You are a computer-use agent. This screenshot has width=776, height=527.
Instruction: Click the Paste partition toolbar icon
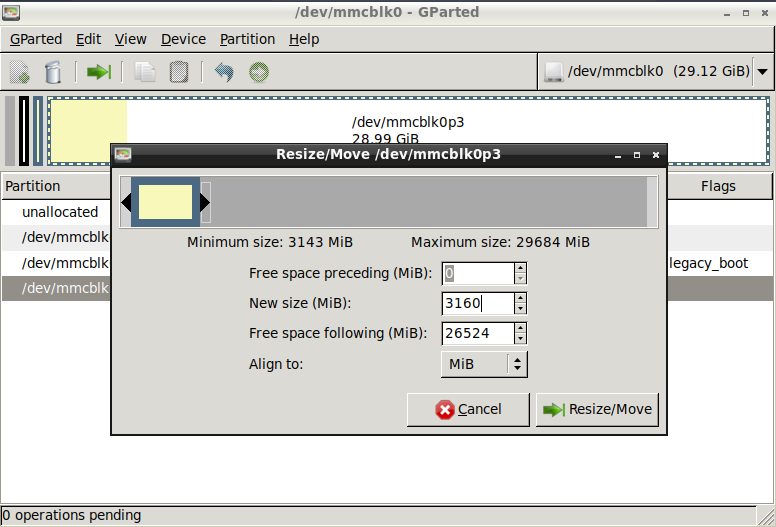(x=179, y=72)
